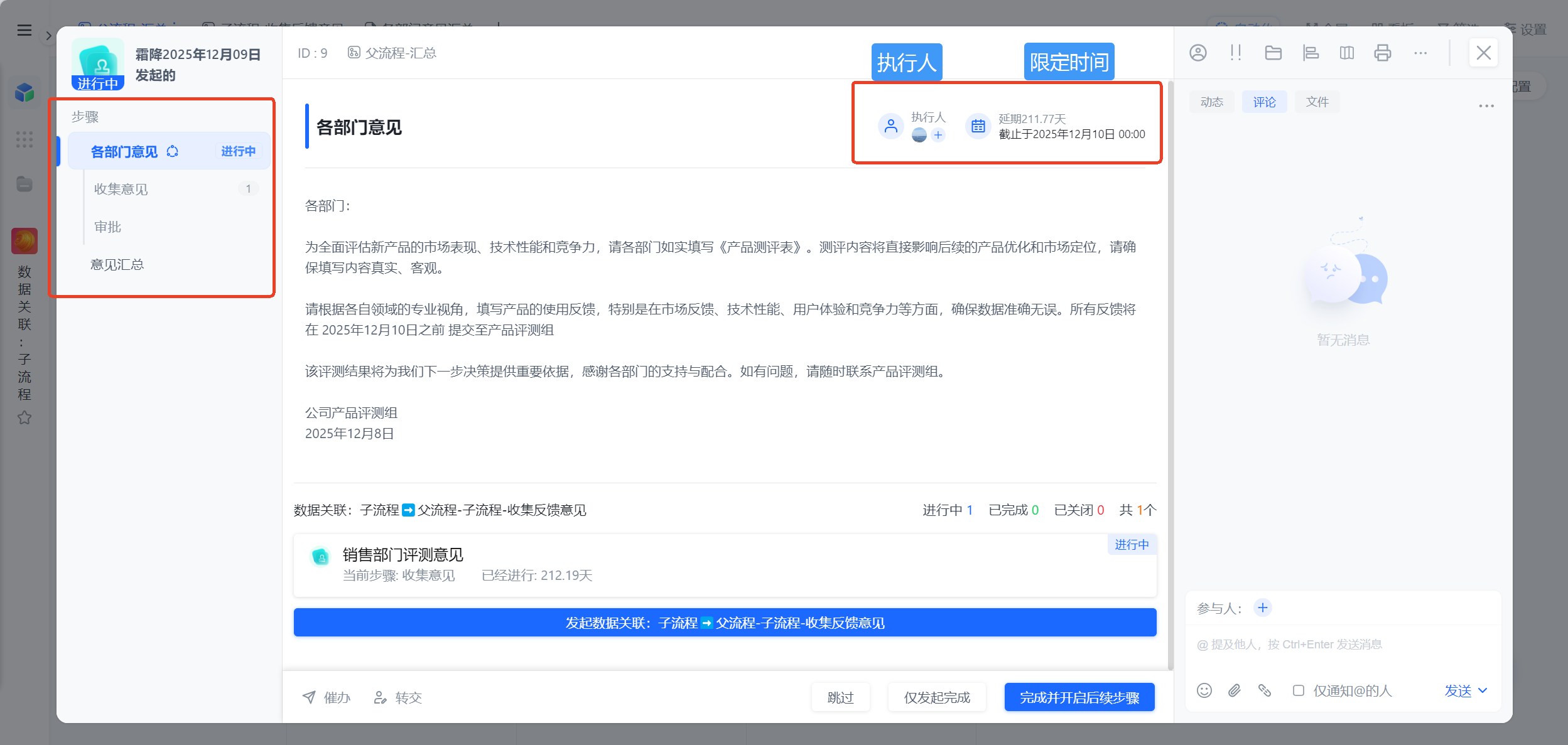Toggle the 仅通知@的人 checkbox
1568x745 pixels.
pos(1299,690)
